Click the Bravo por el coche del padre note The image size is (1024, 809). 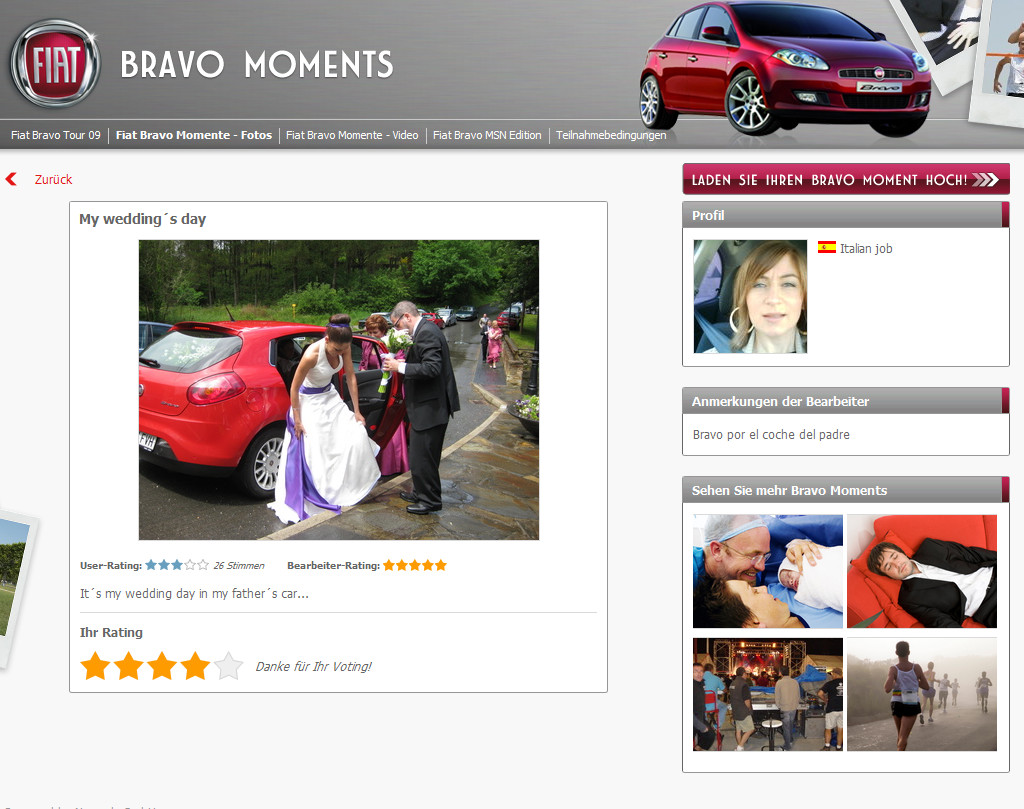771,435
